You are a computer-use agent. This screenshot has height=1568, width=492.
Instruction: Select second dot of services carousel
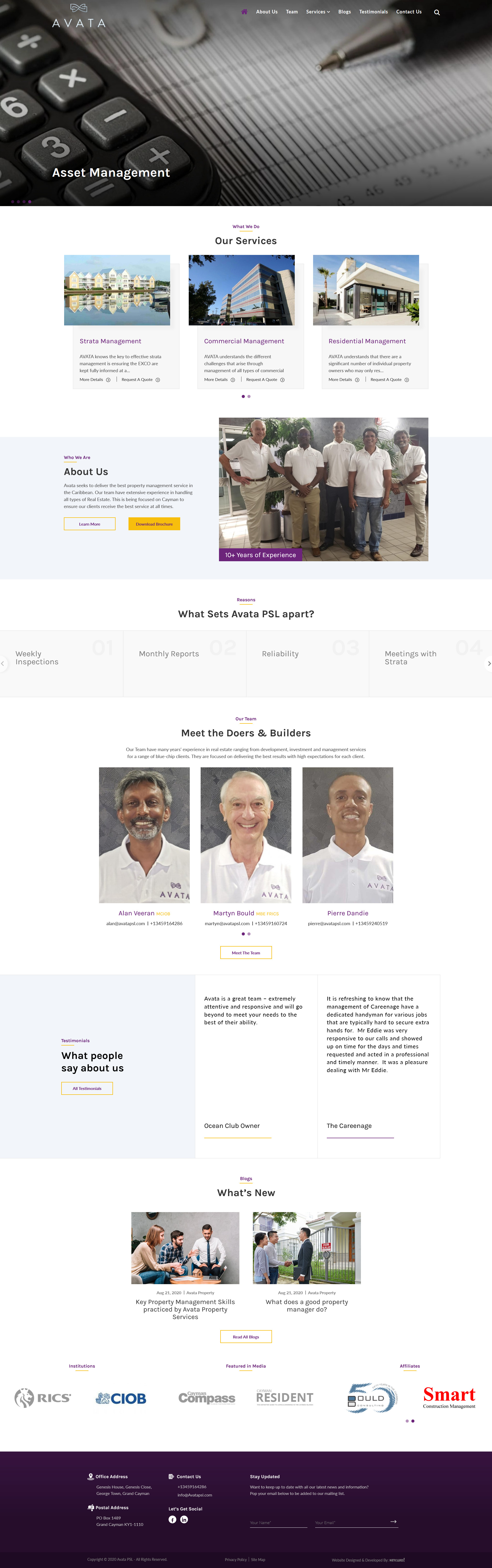click(249, 396)
